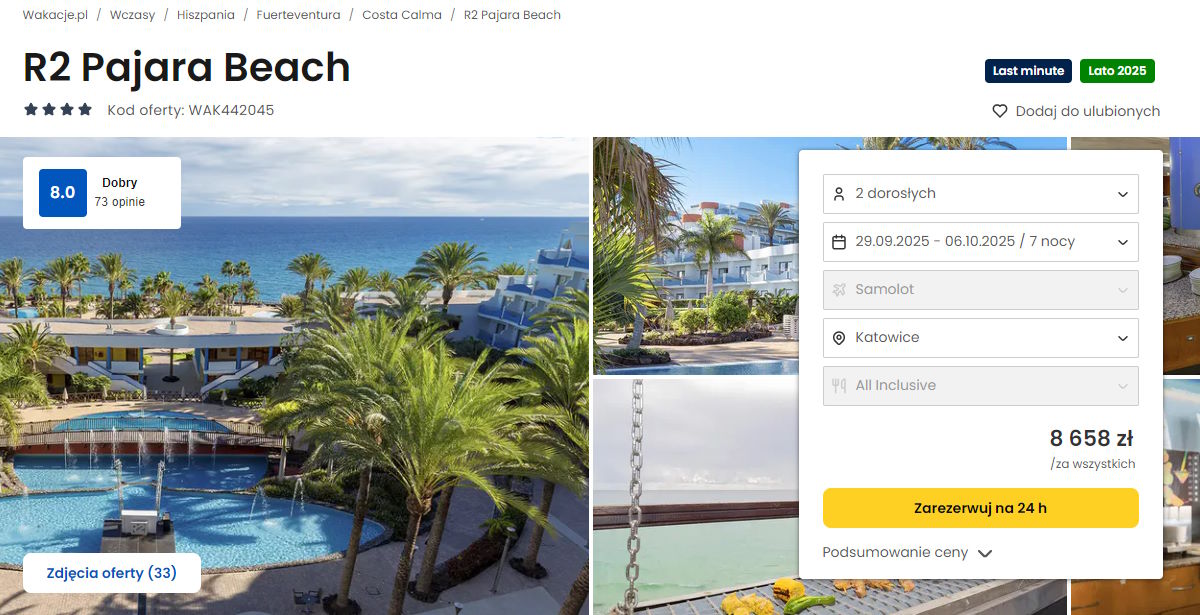Click the heart favorite icon

click(999, 111)
